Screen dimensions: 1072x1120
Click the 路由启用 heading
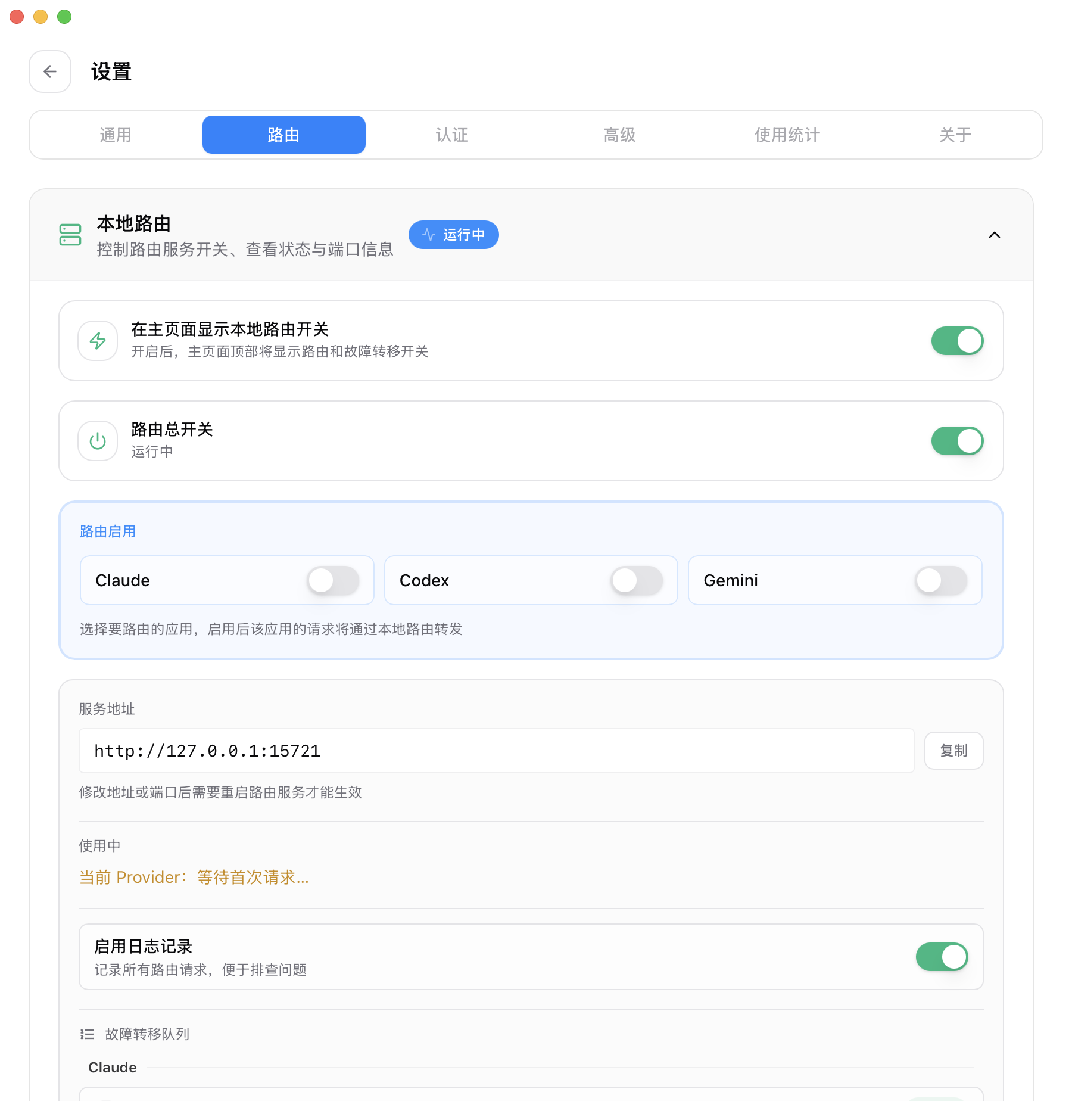[108, 531]
